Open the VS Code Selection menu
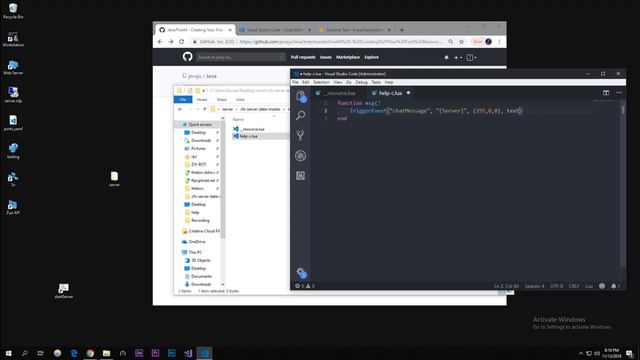The image size is (640, 360). pos(321,82)
